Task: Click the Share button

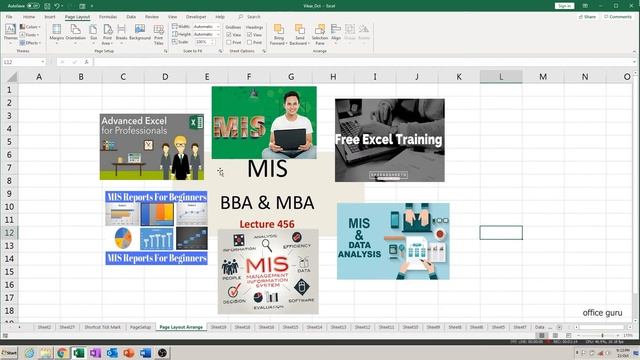Action: click(587, 17)
